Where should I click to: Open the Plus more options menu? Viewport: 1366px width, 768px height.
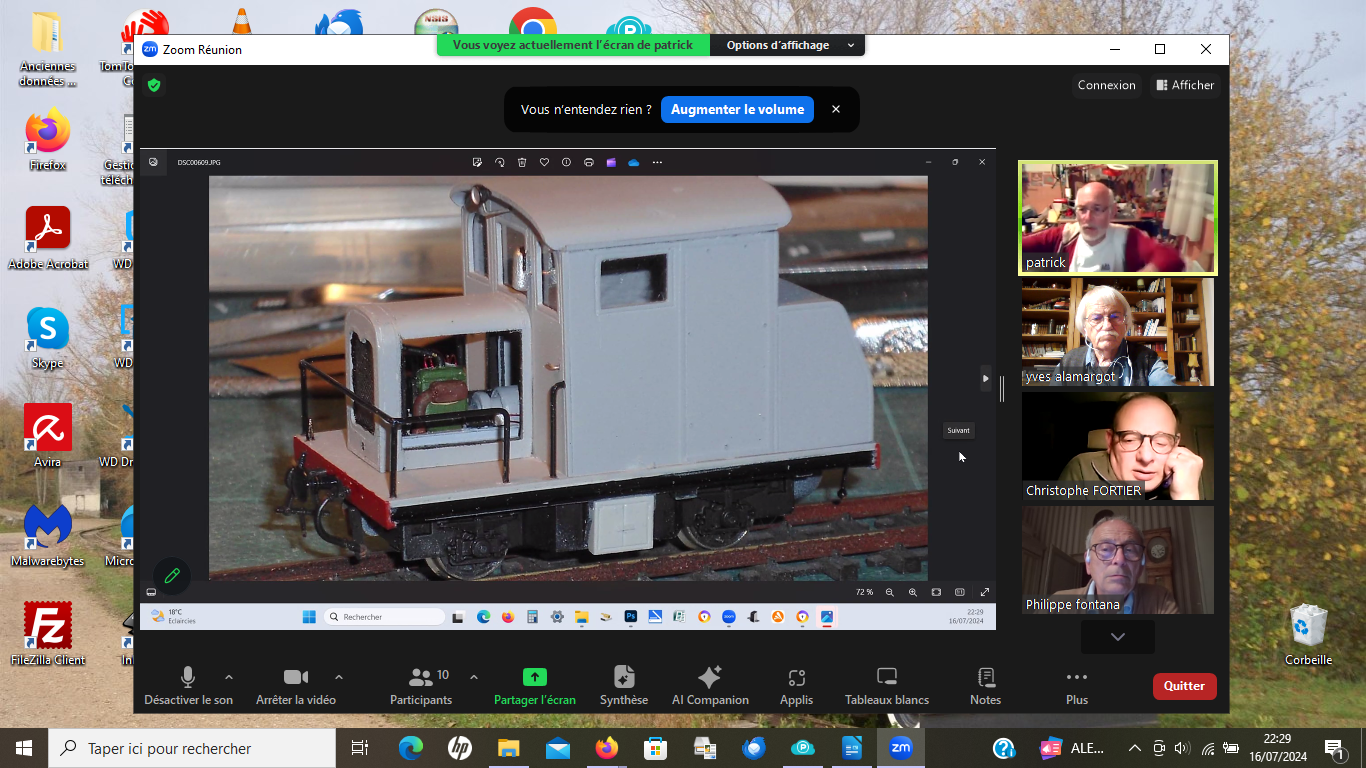[x=1077, y=686]
